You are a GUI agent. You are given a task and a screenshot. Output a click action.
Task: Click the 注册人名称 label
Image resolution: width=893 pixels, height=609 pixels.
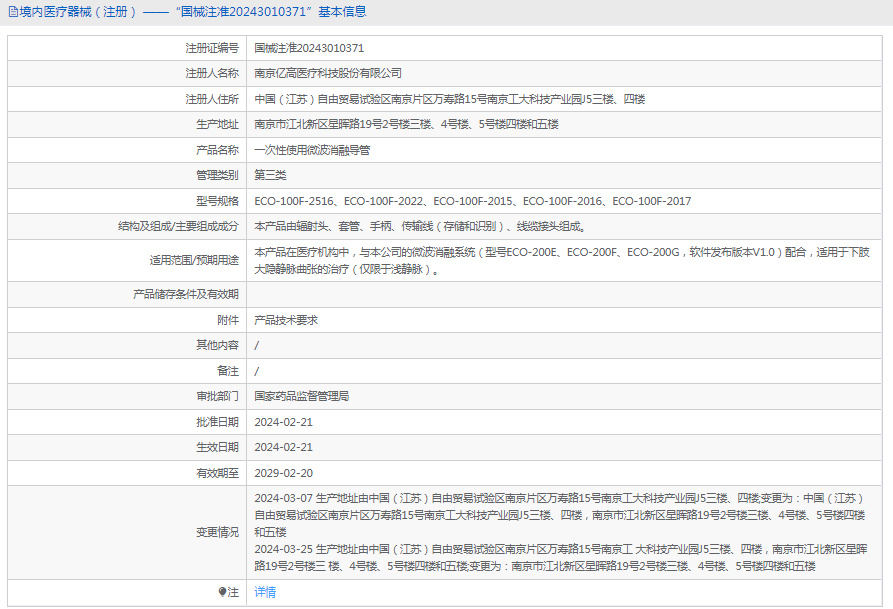[212, 73]
